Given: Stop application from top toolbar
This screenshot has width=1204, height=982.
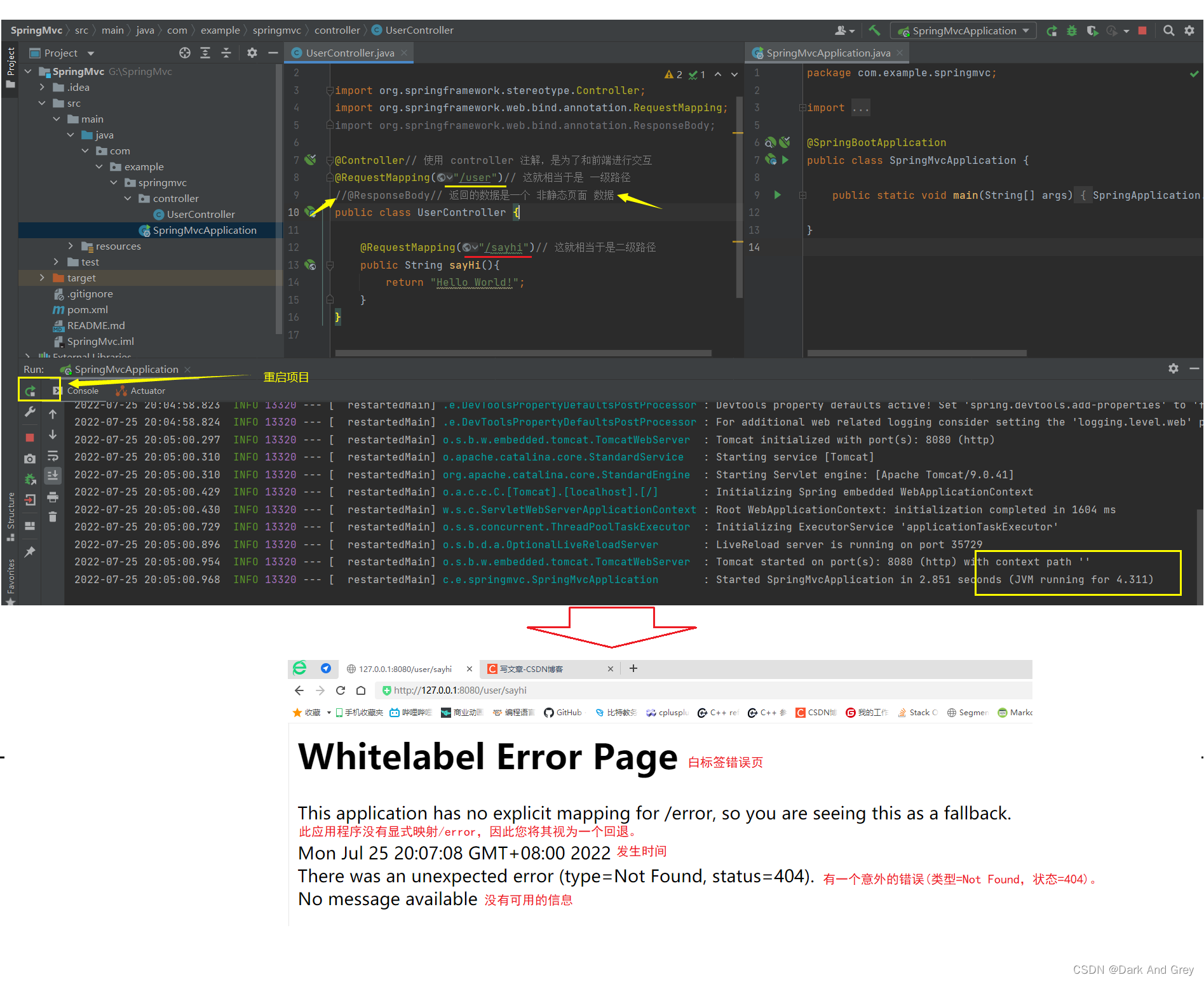Looking at the screenshot, I should pos(1142,30).
